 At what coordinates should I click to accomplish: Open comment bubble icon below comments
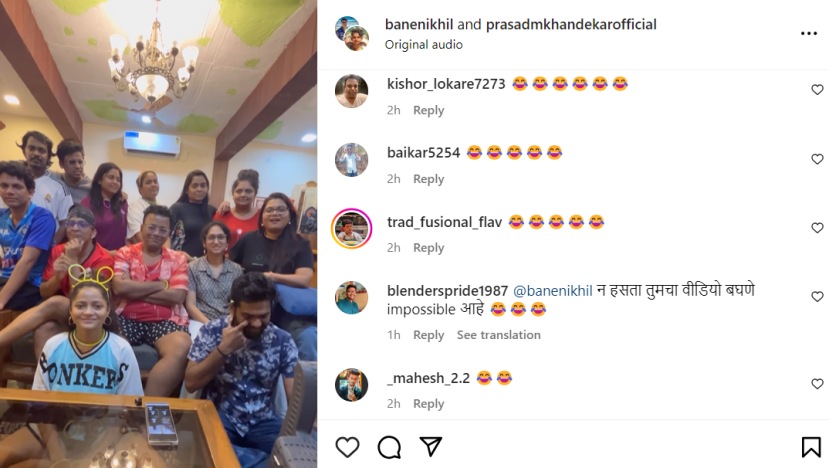pos(389,447)
